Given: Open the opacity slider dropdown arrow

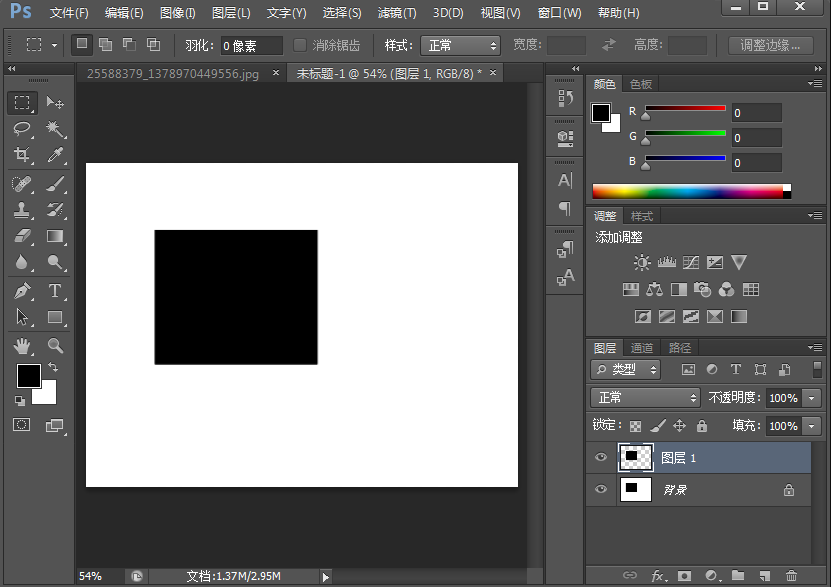Looking at the screenshot, I should (x=811, y=398).
